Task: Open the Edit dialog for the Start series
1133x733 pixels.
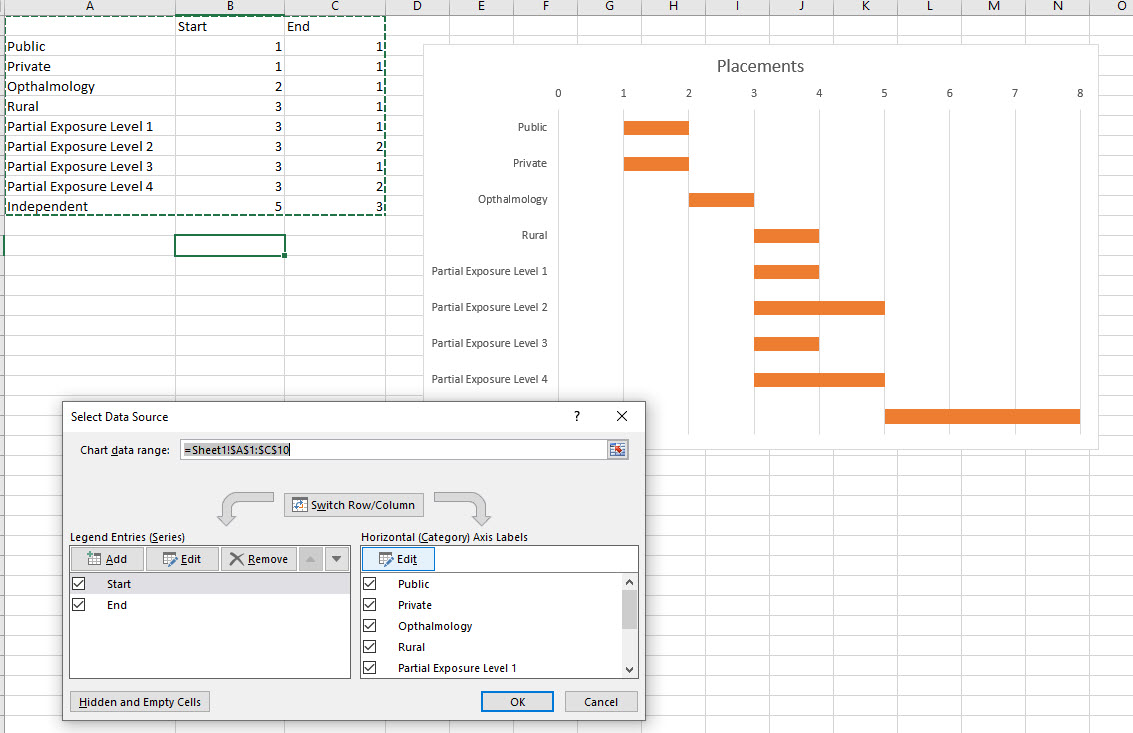Action: click(182, 558)
